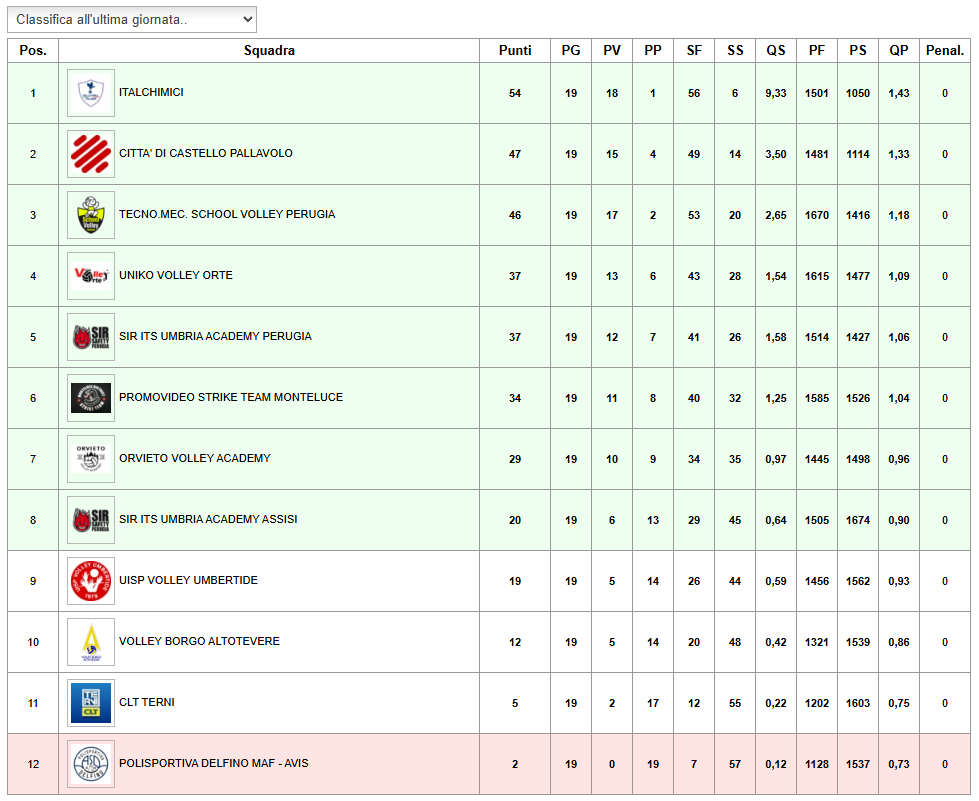Click the CLT Terni logo
979x801 pixels.
coord(91,703)
